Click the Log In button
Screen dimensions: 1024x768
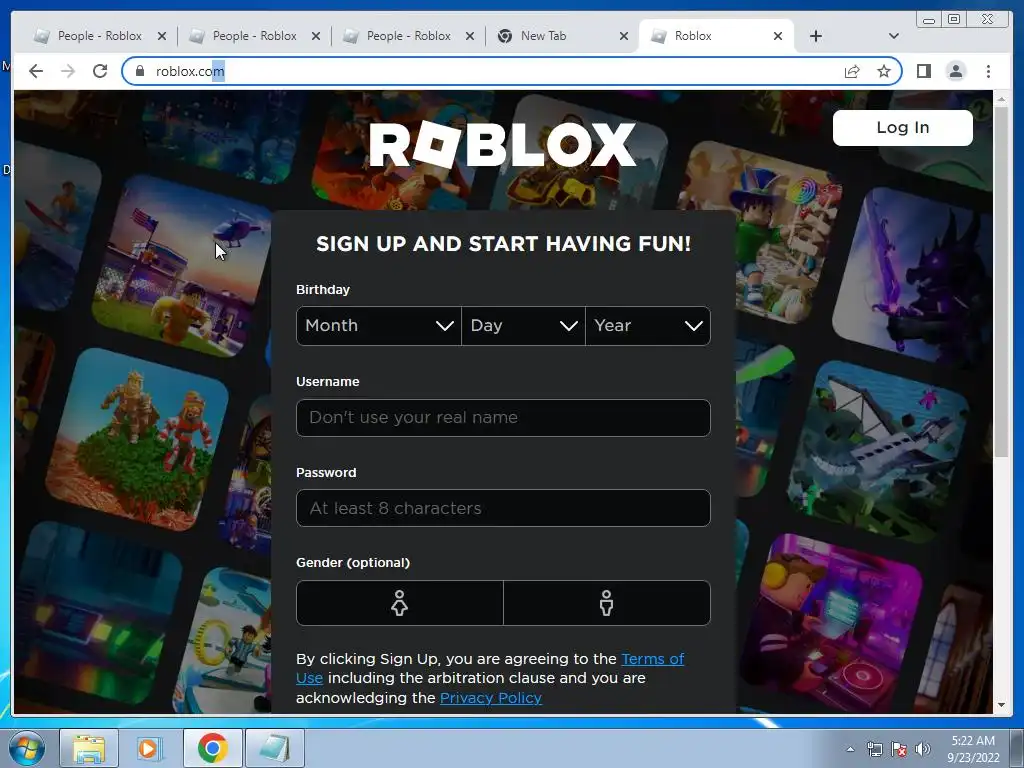click(x=903, y=127)
